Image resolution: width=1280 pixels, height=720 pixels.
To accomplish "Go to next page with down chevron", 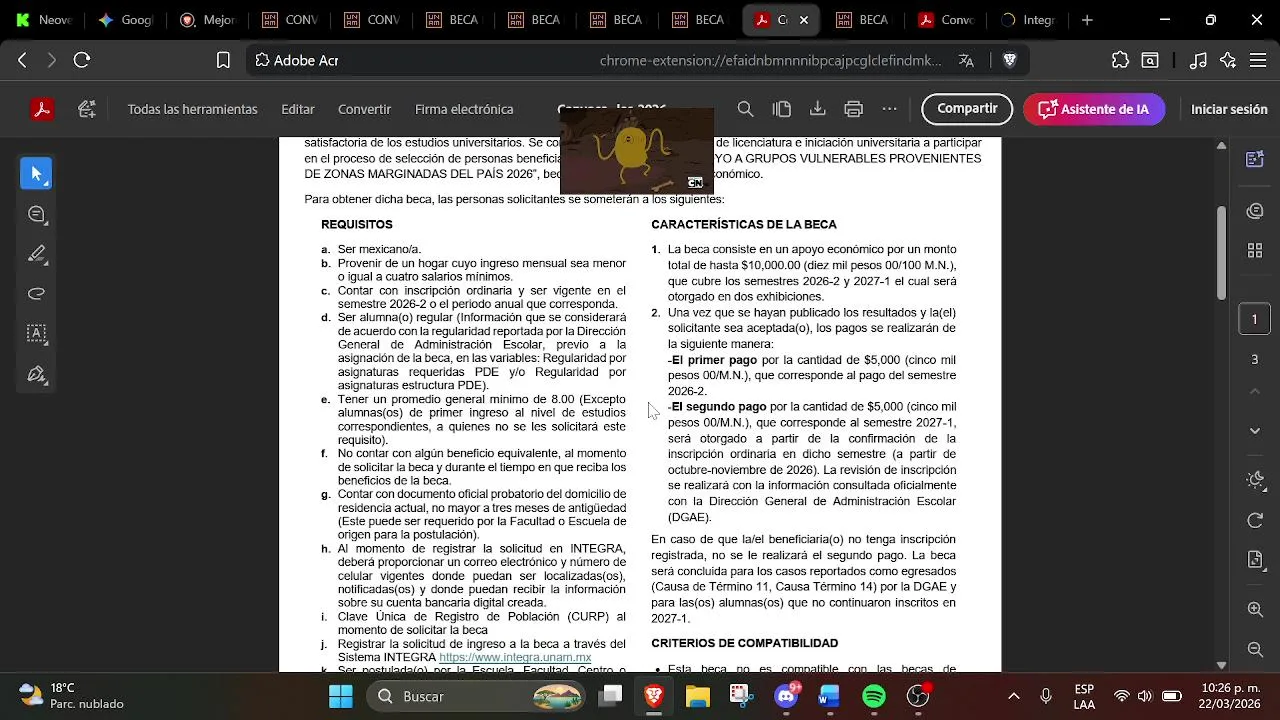I will coord(1255,431).
